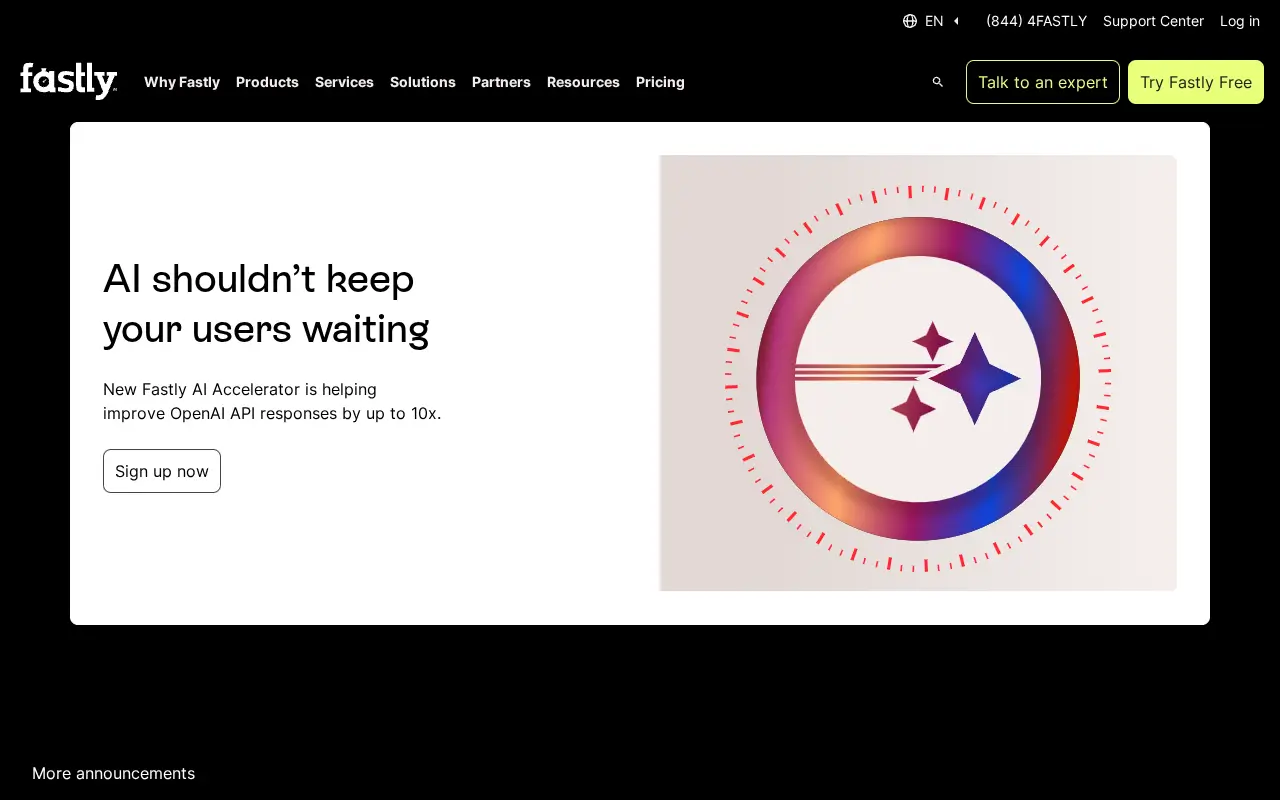Open the Products menu
This screenshot has width=1280, height=800.
click(267, 82)
